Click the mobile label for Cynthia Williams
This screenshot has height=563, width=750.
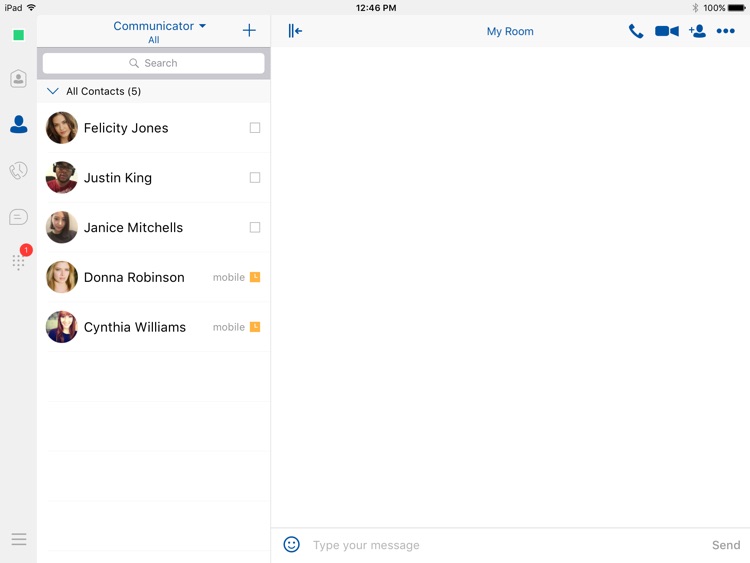tap(229, 327)
